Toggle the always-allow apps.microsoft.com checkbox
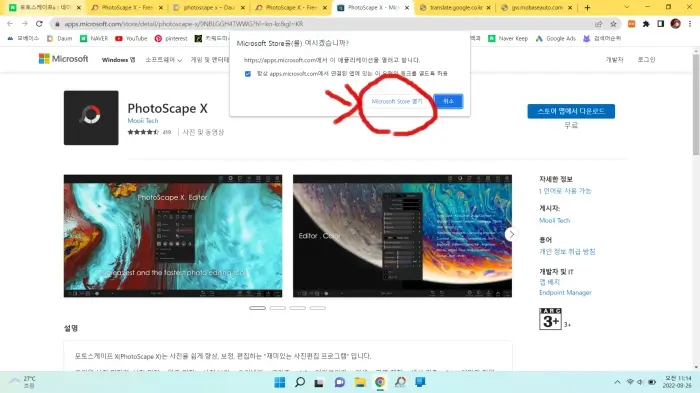Image resolution: width=700 pixels, height=393 pixels. [x=248, y=74]
